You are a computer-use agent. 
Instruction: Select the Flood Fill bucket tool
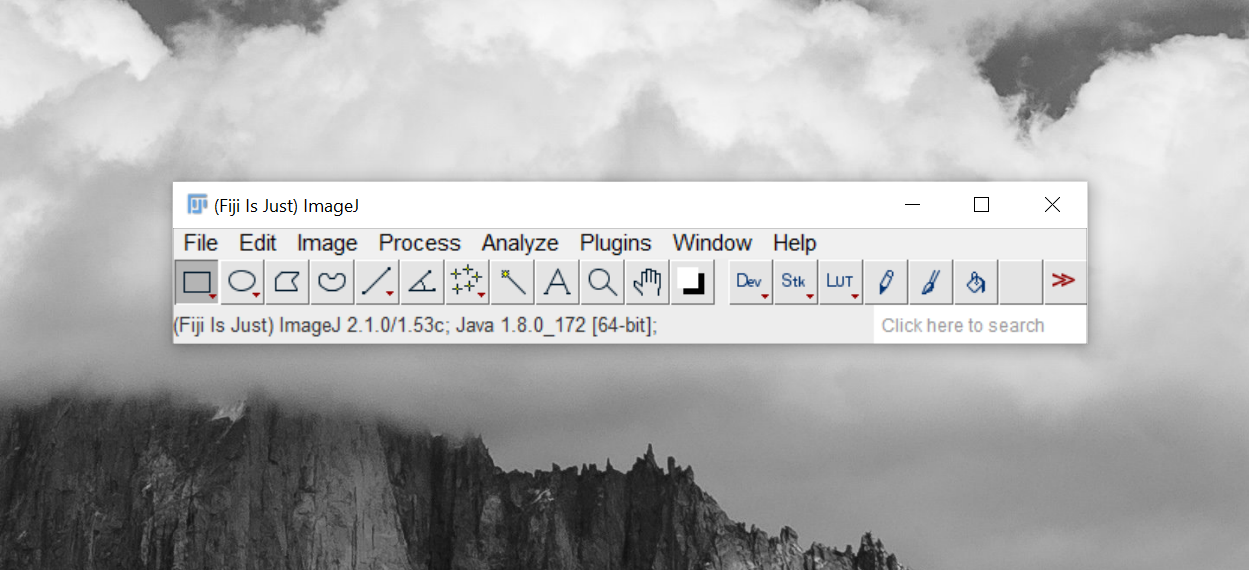[976, 282]
